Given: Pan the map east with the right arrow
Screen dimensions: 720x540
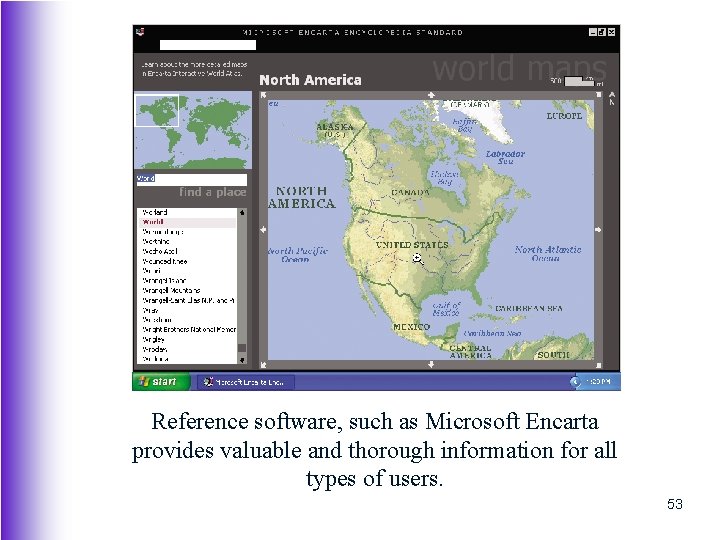Looking at the screenshot, I should click(598, 230).
